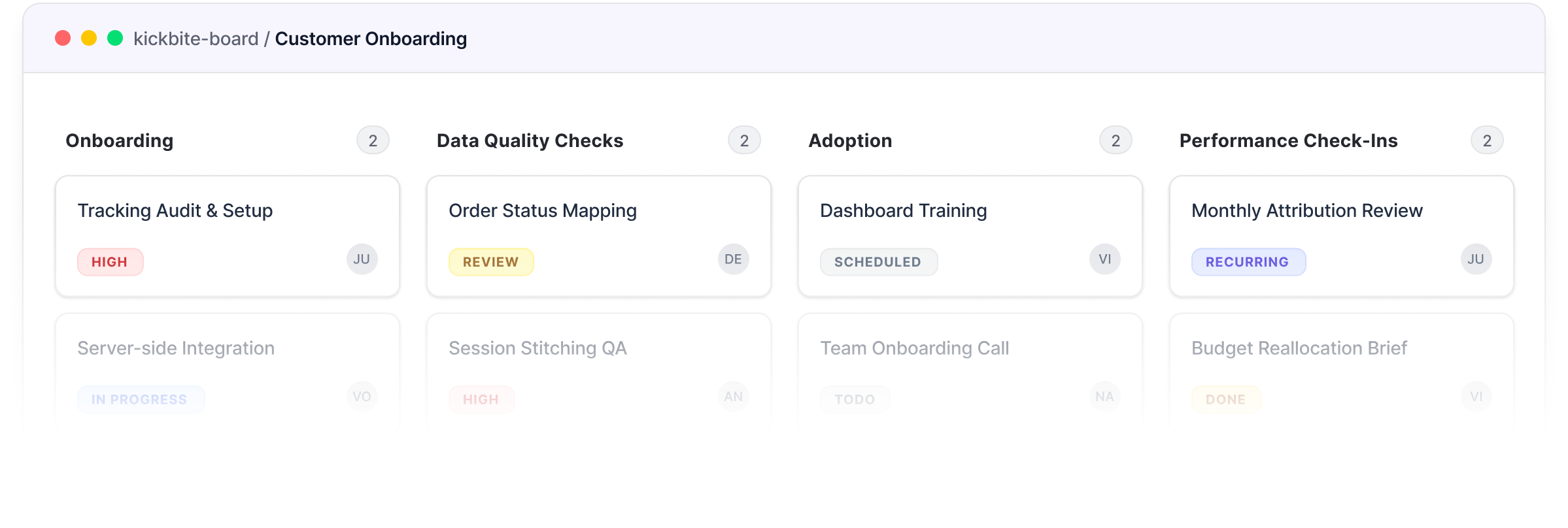This screenshot has width=1568, height=528.
Task: Click the JU avatar on Tracking Audit card
Action: tap(362, 259)
